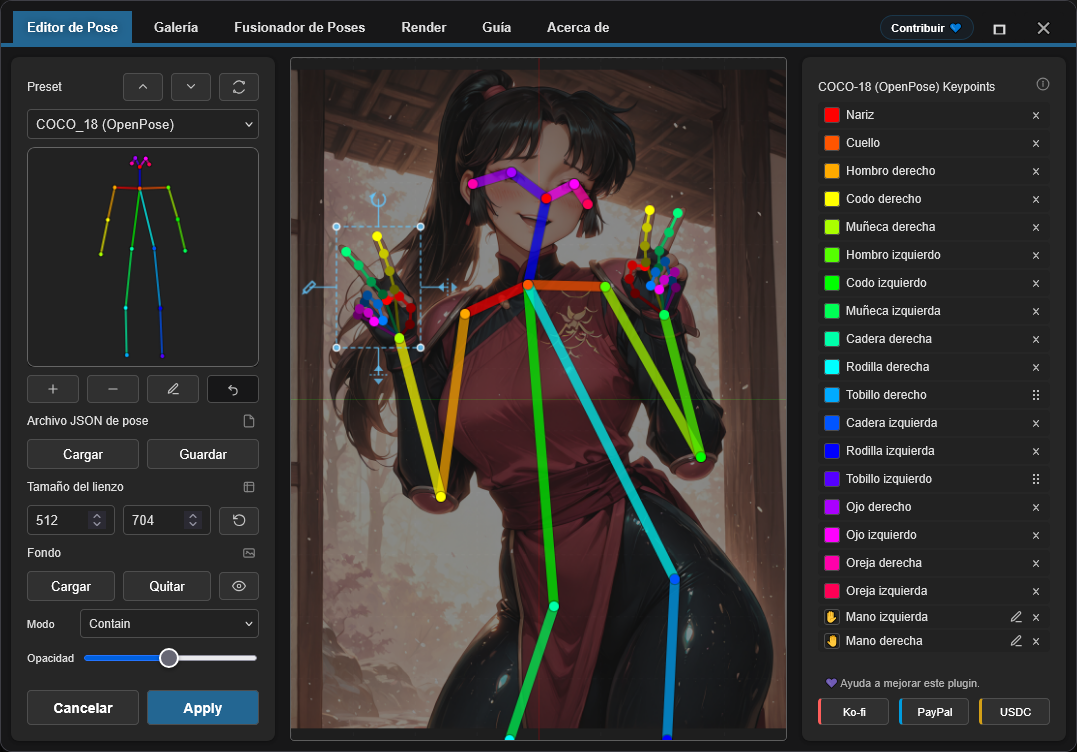Image resolution: width=1077 pixels, height=752 pixels.
Task: Click the grid icon beside Tamaño del lienzo
Action: (249, 487)
